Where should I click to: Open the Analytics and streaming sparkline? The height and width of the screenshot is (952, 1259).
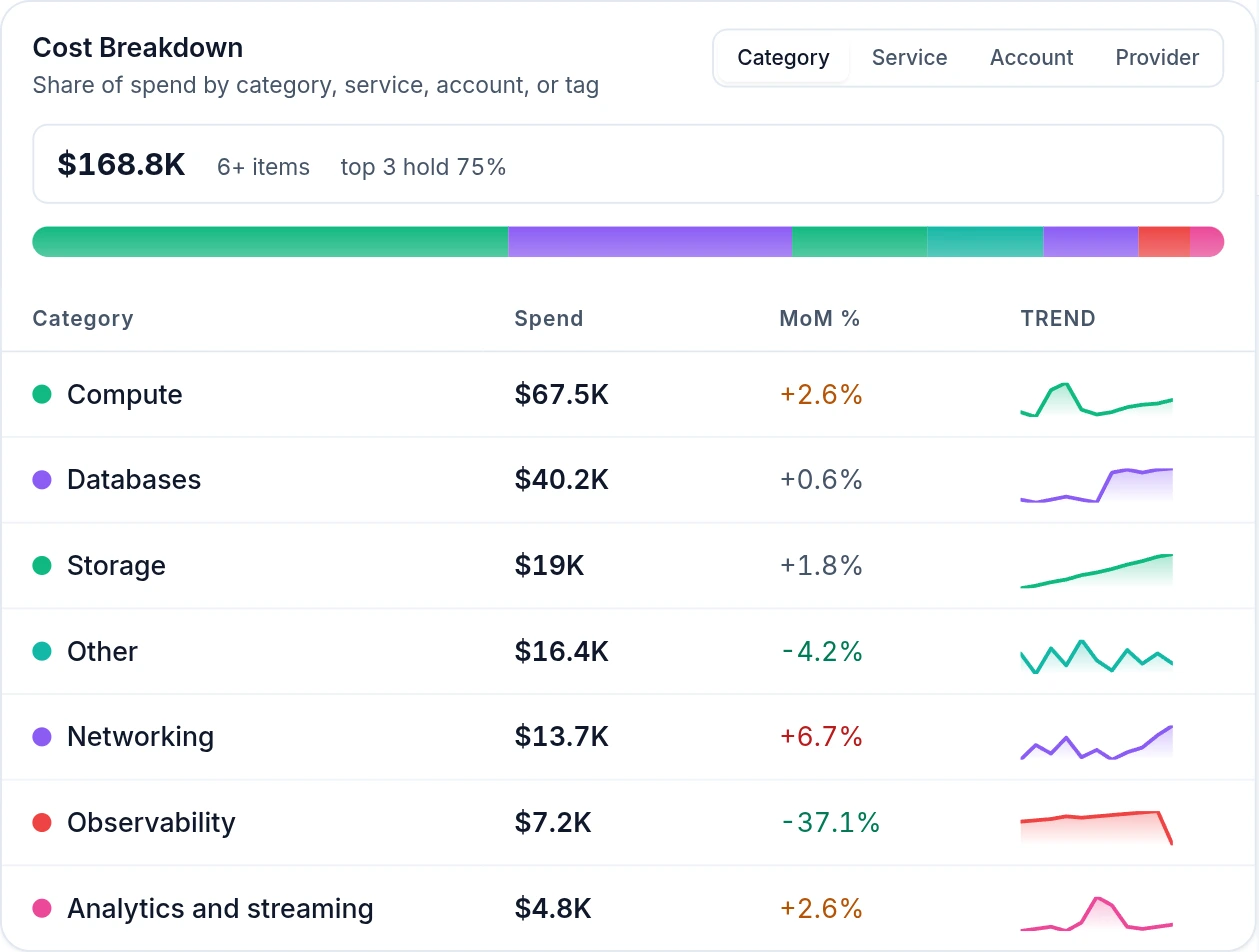[1096, 913]
